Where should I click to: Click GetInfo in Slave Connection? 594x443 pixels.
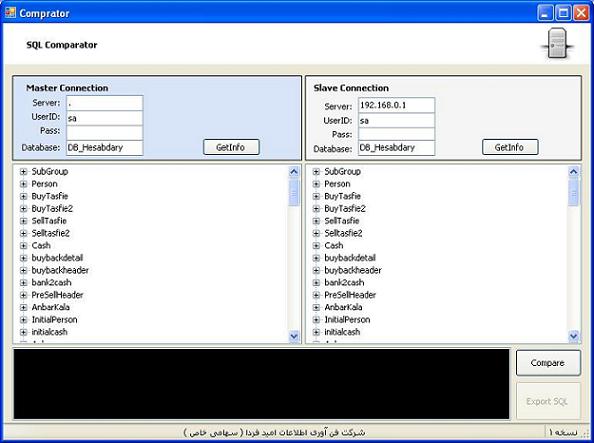tap(510, 147)
